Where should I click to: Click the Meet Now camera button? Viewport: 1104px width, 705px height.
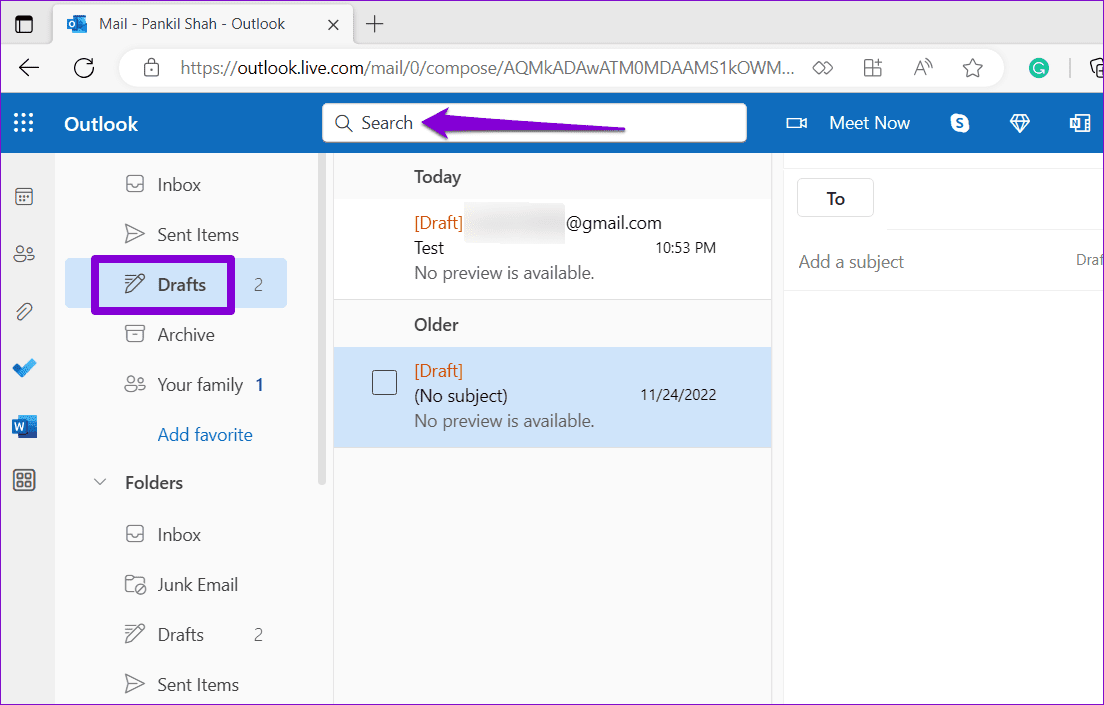tap(848, 123)
